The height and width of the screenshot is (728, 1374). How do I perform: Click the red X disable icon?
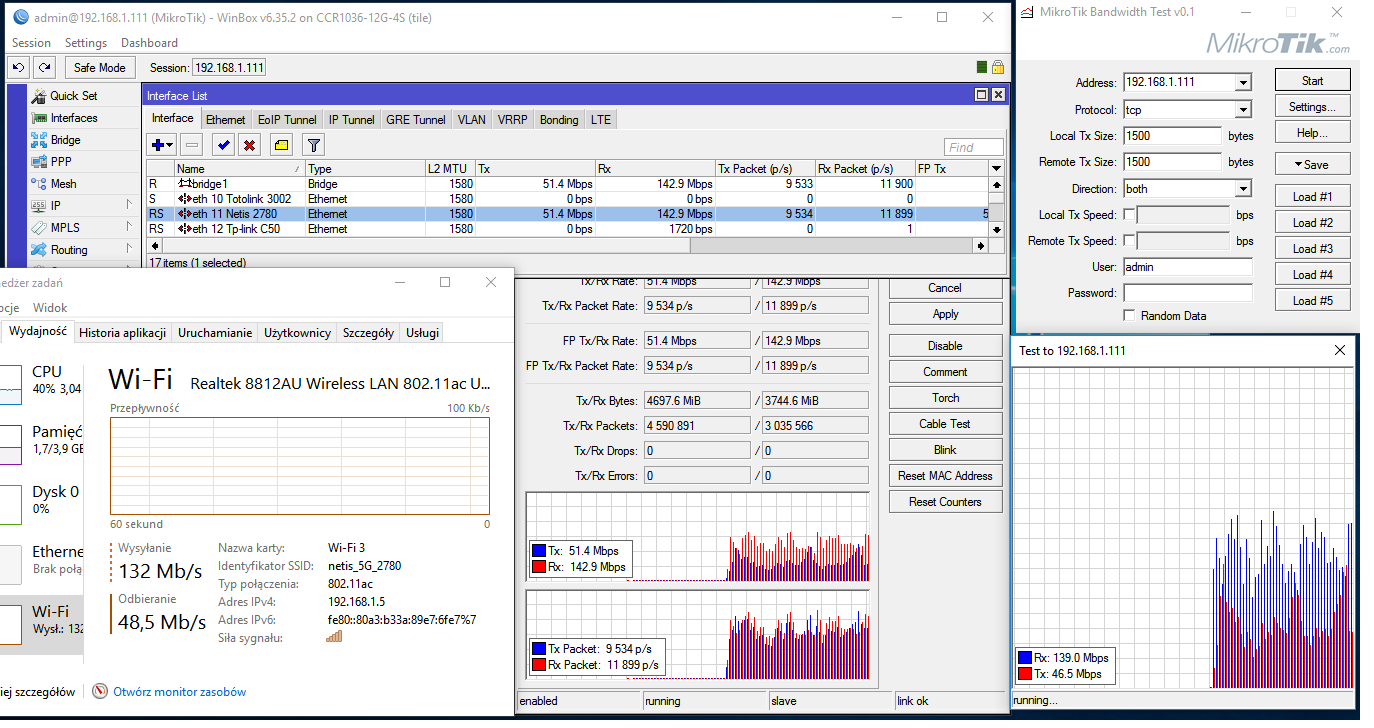click(x=249, y=146)
